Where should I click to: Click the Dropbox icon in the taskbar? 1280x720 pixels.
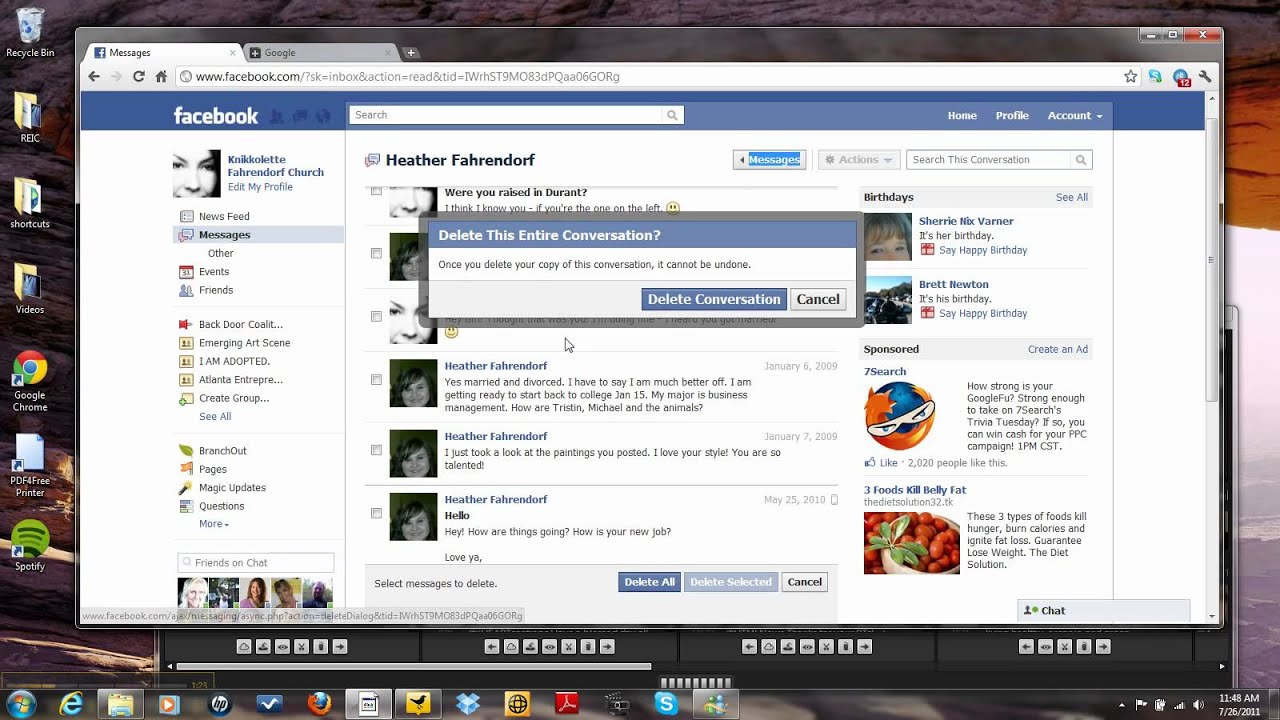[468, 704]
